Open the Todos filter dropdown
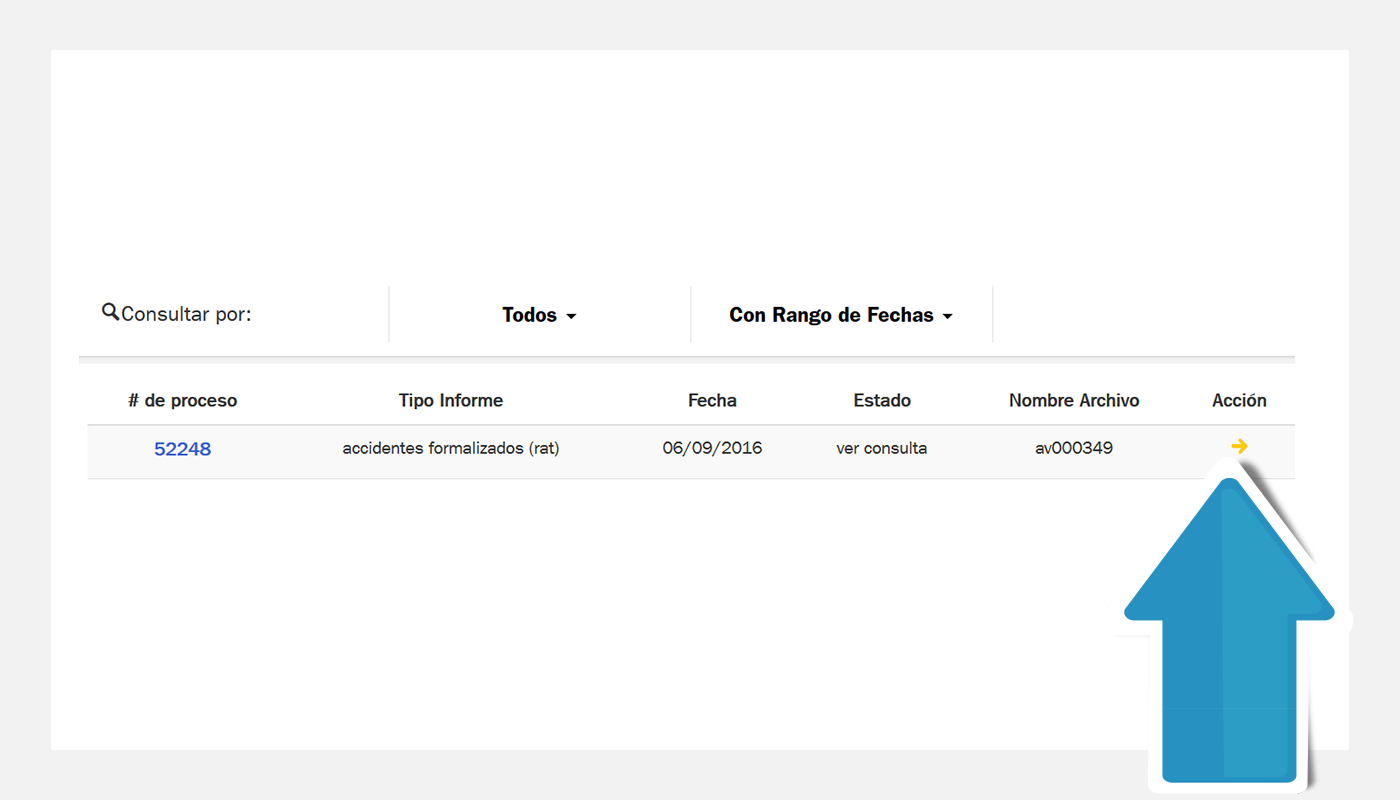Image resolution: width=1400 pixels, height=800 pixels. pos(539,315)
